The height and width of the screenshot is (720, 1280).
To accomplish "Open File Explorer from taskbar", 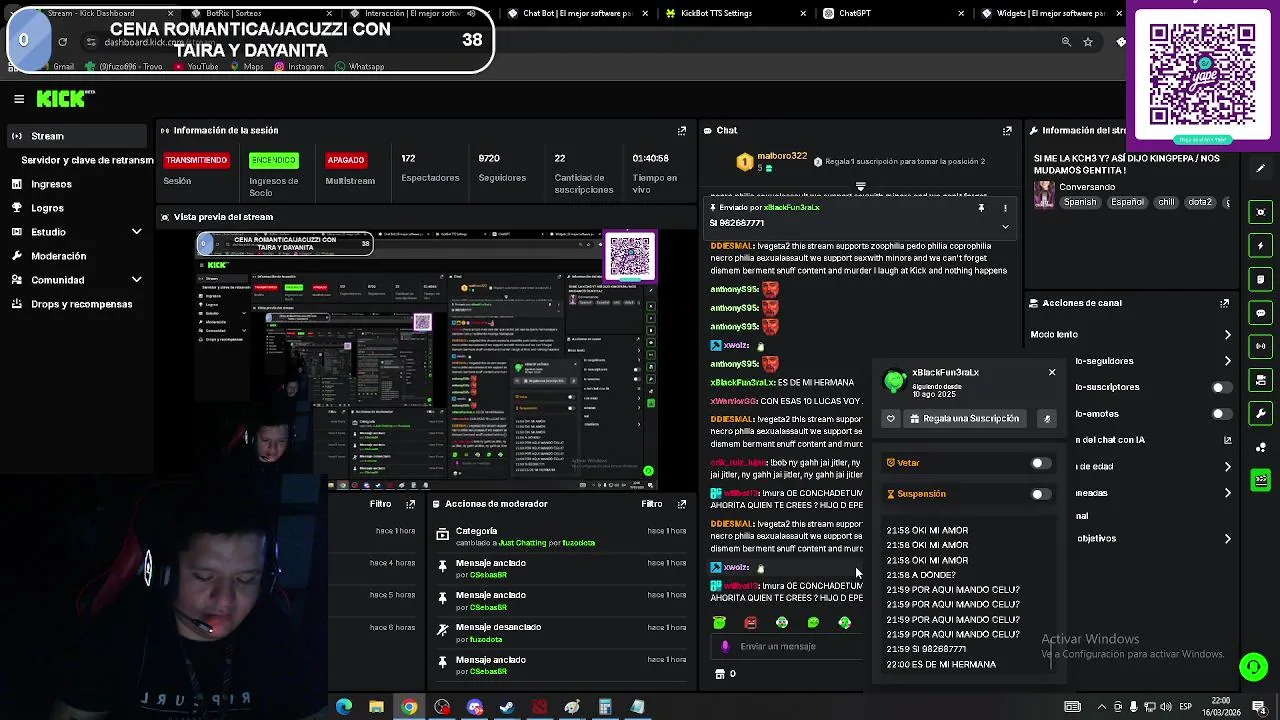I will coord(376,707).
